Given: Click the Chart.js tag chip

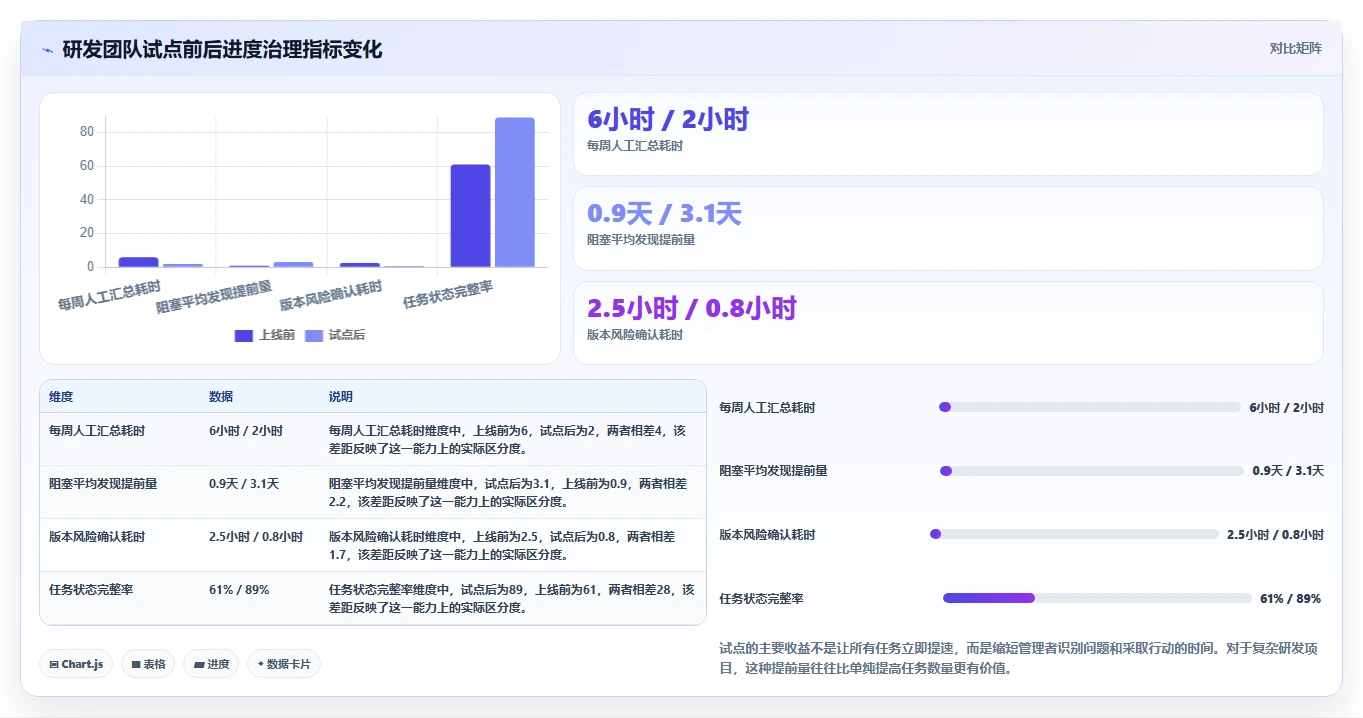Looking at the screenshot, I should coord(76,664).
